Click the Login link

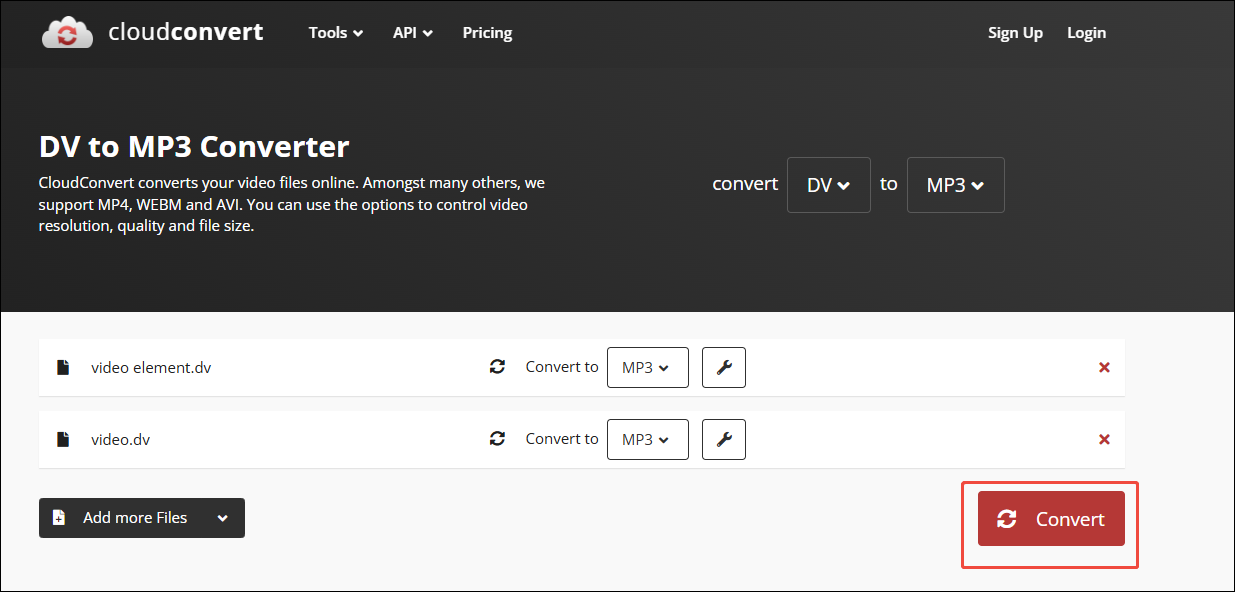[x=1086, y=33]
